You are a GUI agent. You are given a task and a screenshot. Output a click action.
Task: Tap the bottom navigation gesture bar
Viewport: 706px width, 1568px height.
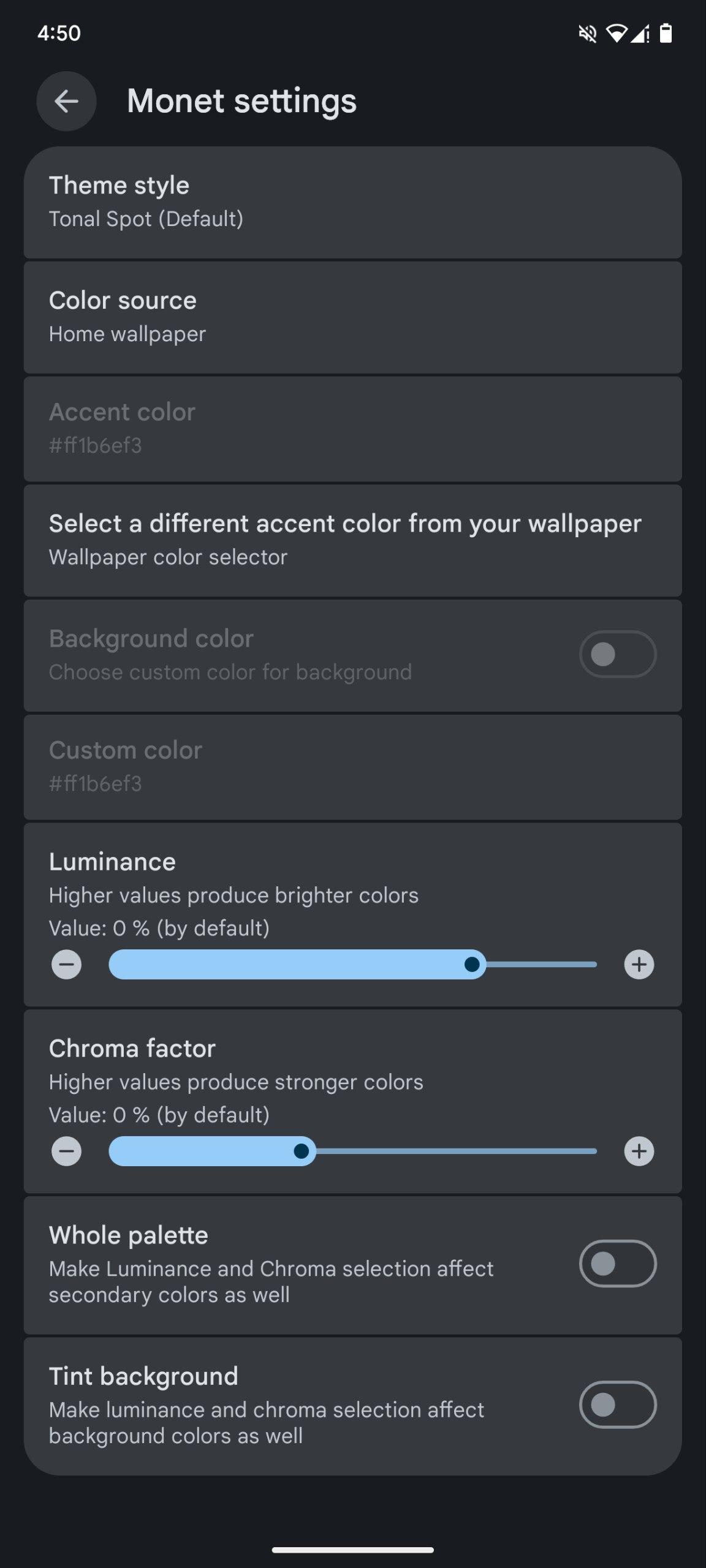[353, 1550]
